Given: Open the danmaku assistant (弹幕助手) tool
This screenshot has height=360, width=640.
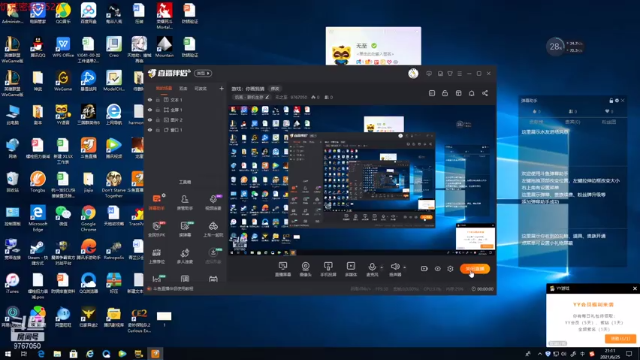Looking at the screenshot, I should pyautogui.click(x=157, y=202).
